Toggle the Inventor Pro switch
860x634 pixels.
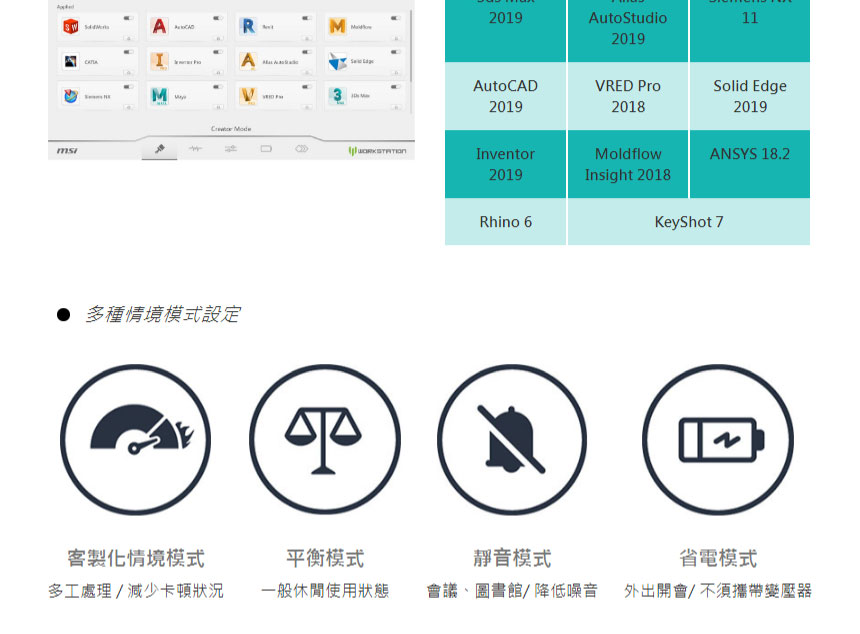(217, 52)
